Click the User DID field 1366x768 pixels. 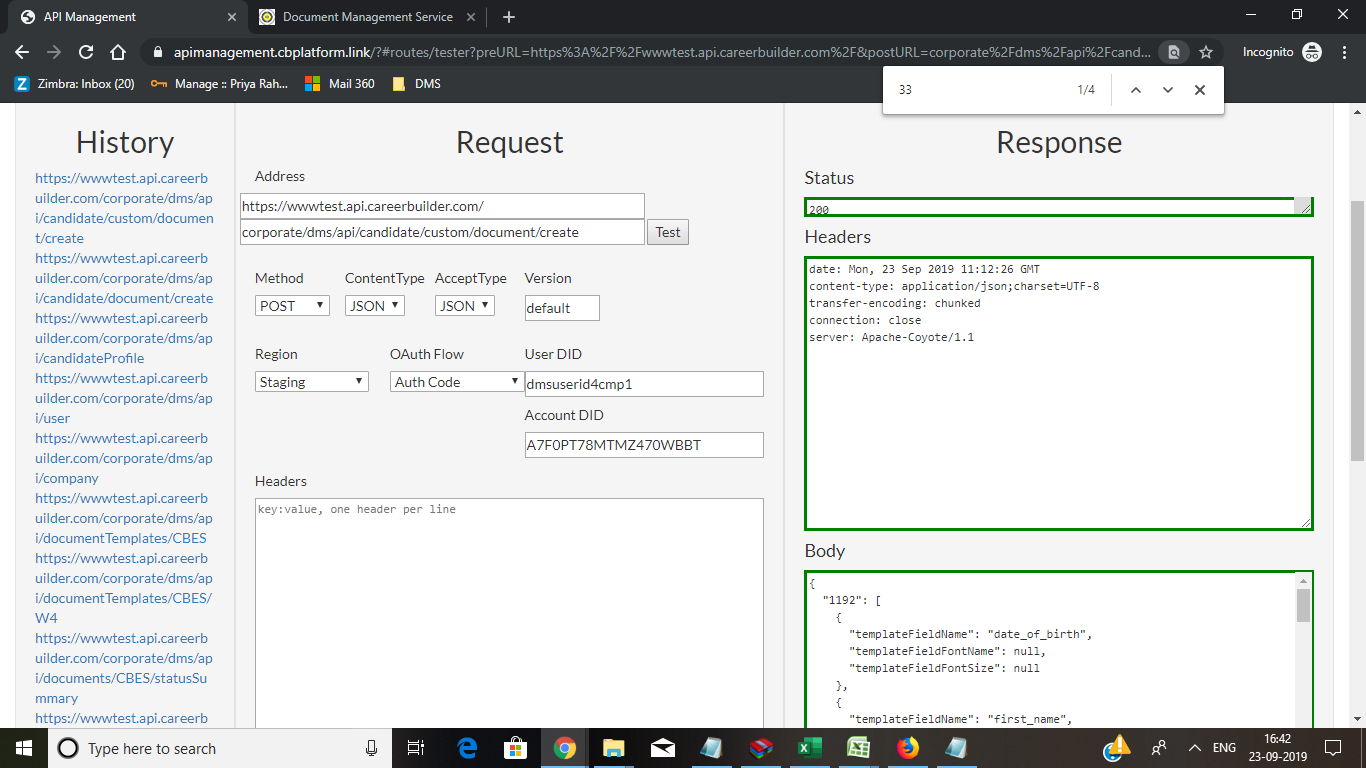point(644,384)
